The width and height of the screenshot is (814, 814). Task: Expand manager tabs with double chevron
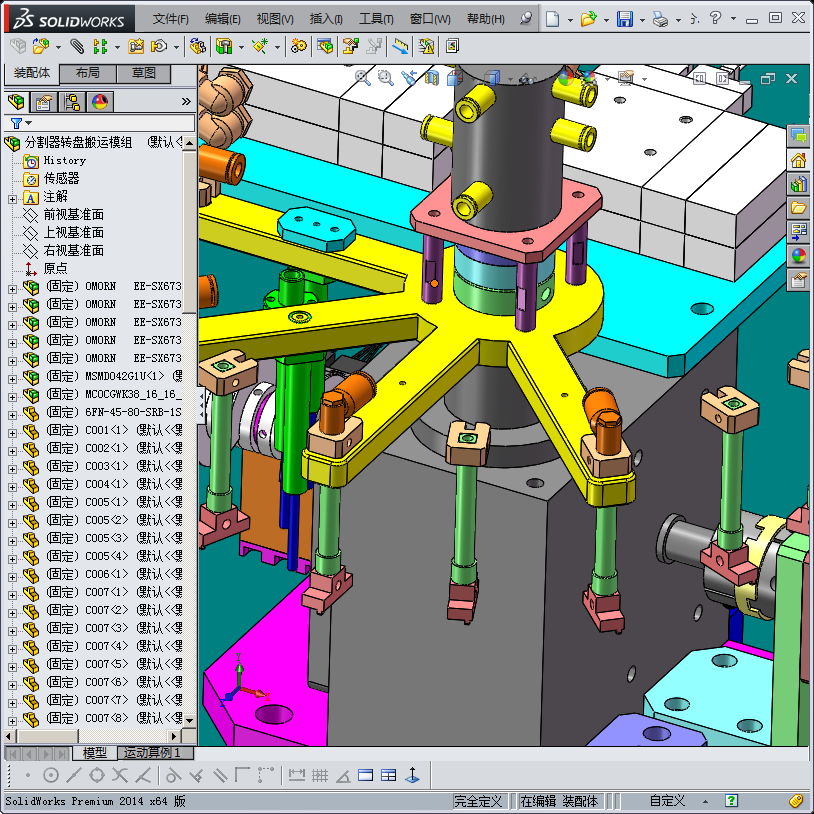click(x=186, y=102)
